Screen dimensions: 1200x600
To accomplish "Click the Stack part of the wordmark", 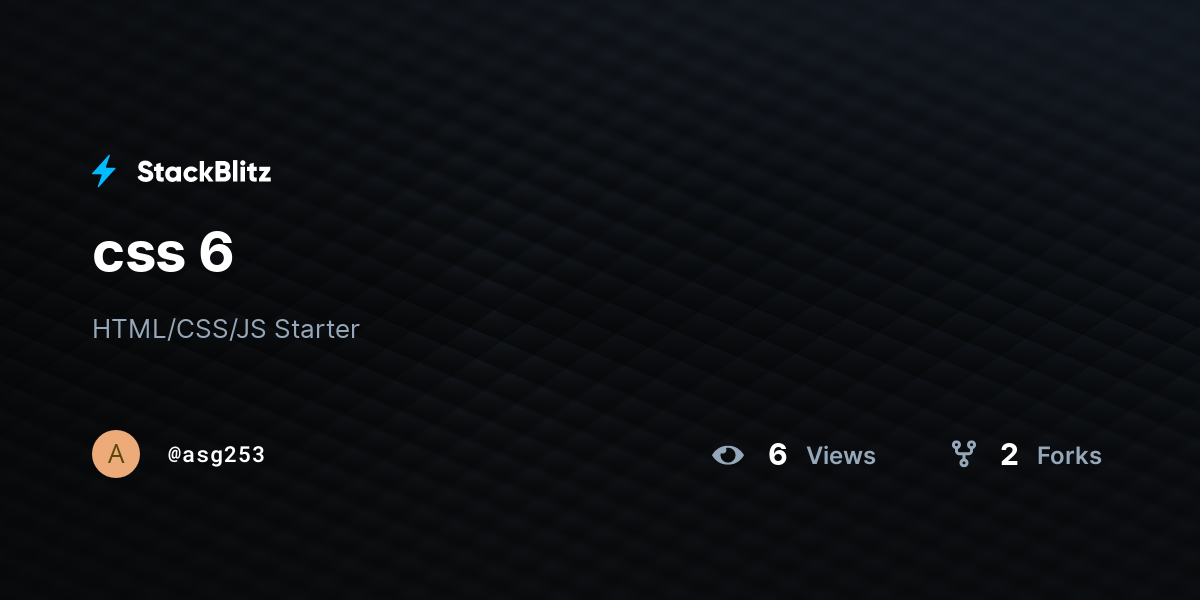I will [170, 172].
